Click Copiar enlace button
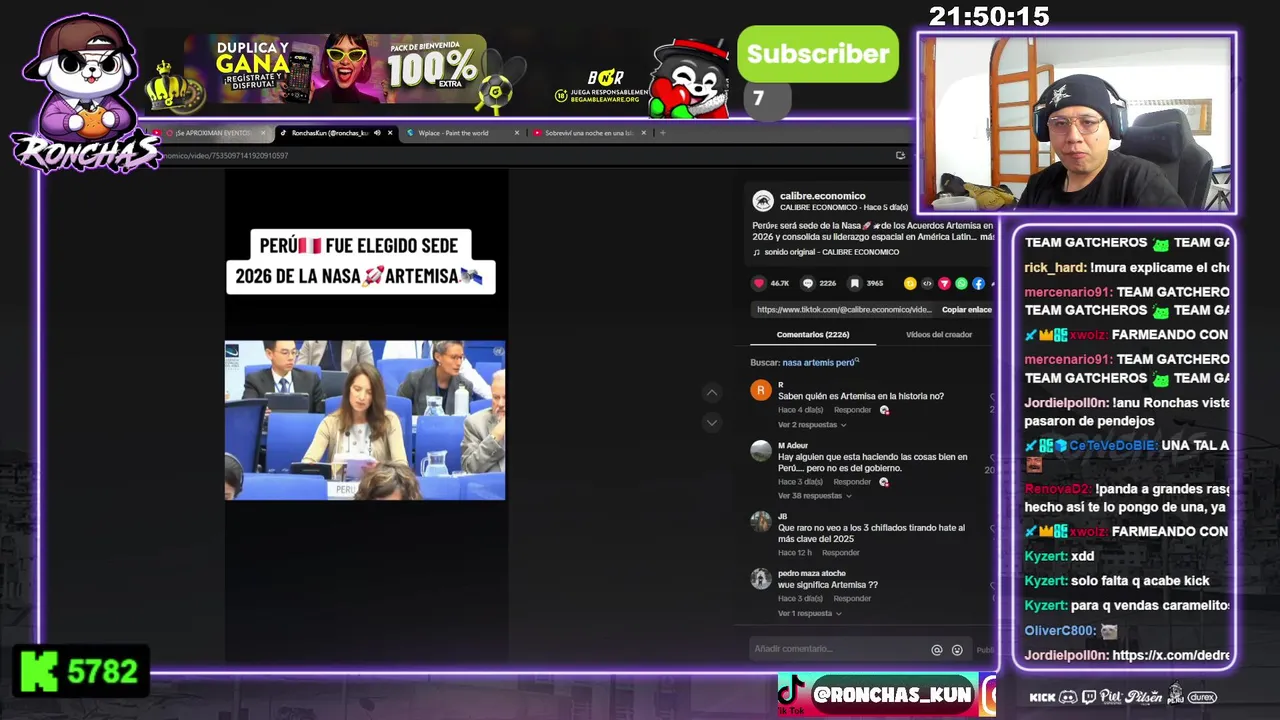1280x720 pixels. click(966, 310)
